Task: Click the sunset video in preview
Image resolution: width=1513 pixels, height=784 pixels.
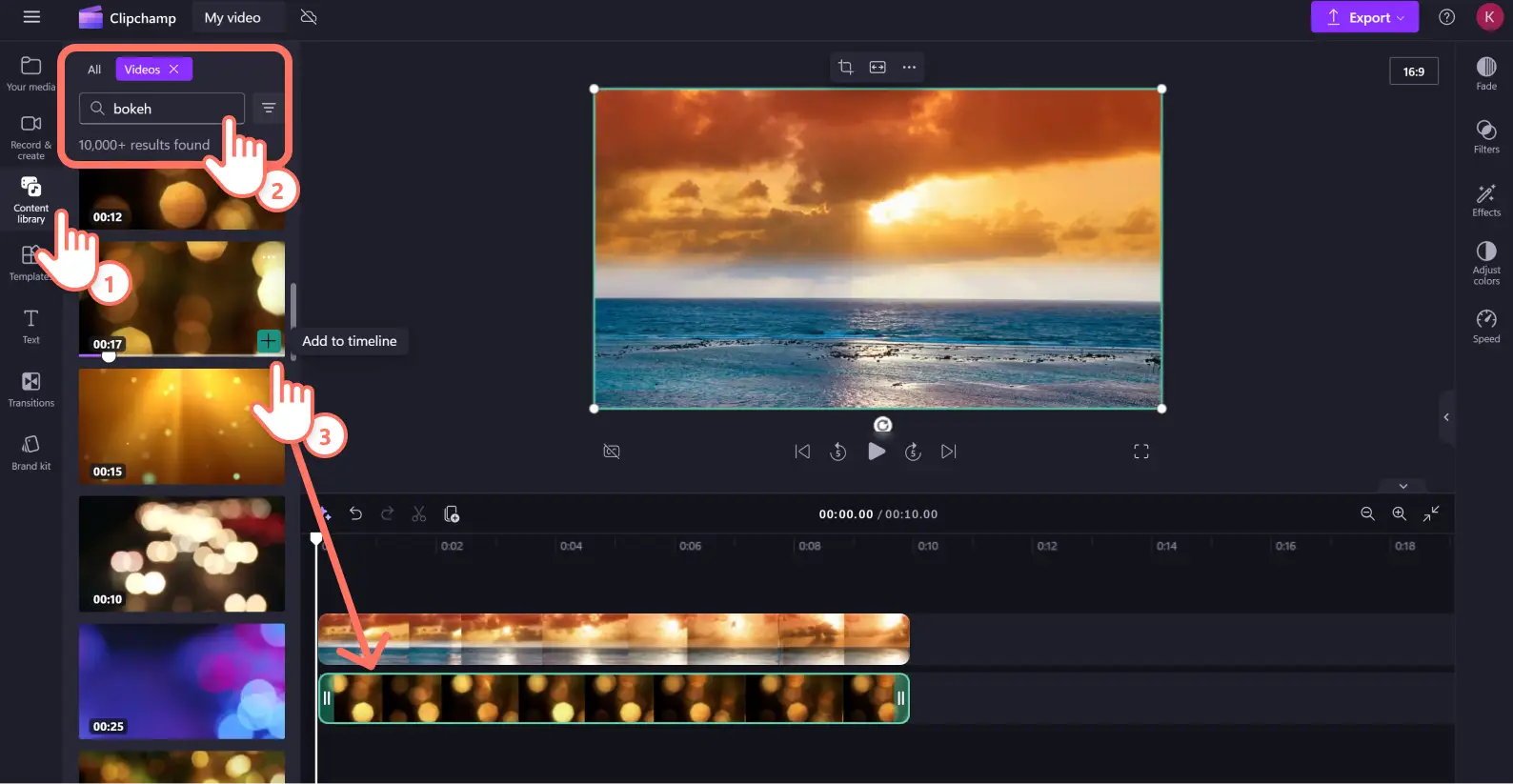Action: (x=878, y=249)
